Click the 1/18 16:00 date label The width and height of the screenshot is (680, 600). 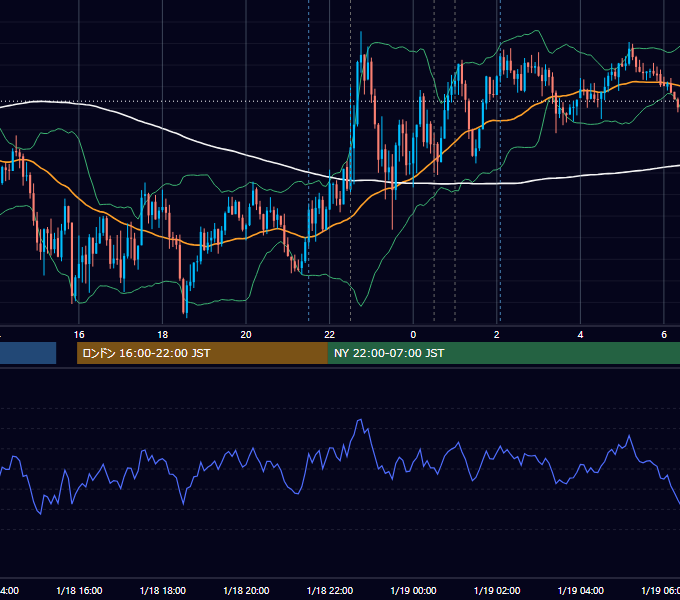pyautogui.click(x=79, y=590)
